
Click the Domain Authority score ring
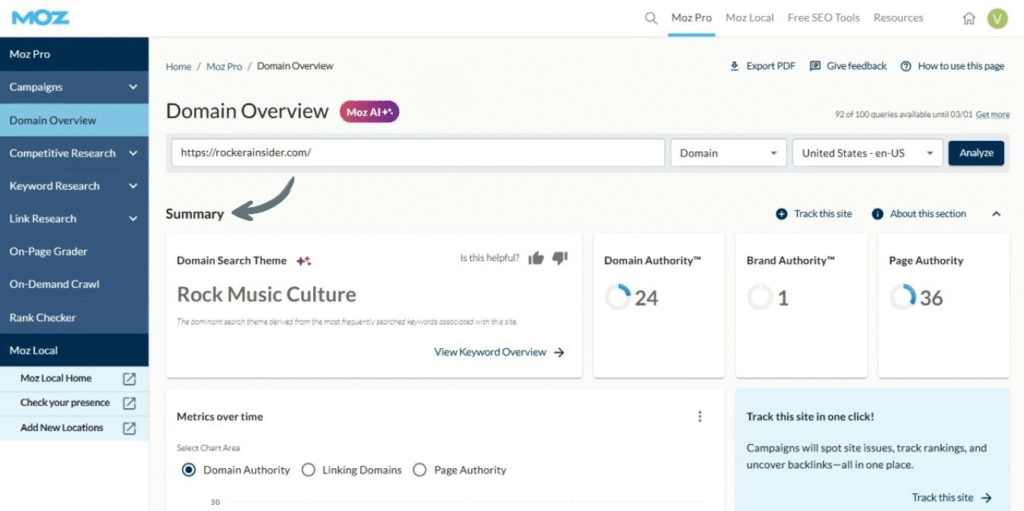[618, 297]
